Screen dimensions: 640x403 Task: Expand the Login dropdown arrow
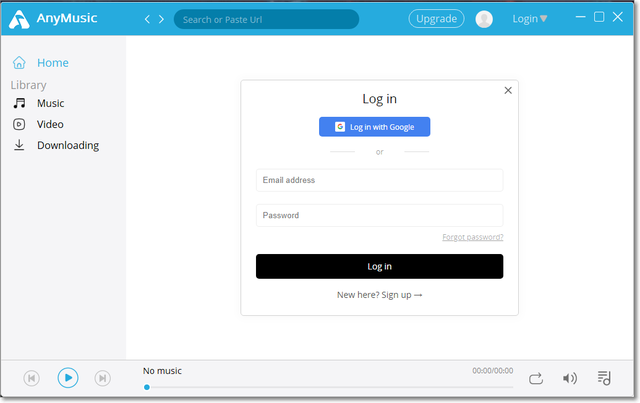pos(544,19)
